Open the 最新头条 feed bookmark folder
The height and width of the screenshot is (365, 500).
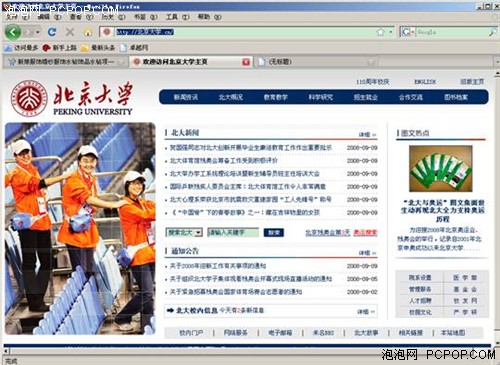pyautogui.click(x=98, y=48)
